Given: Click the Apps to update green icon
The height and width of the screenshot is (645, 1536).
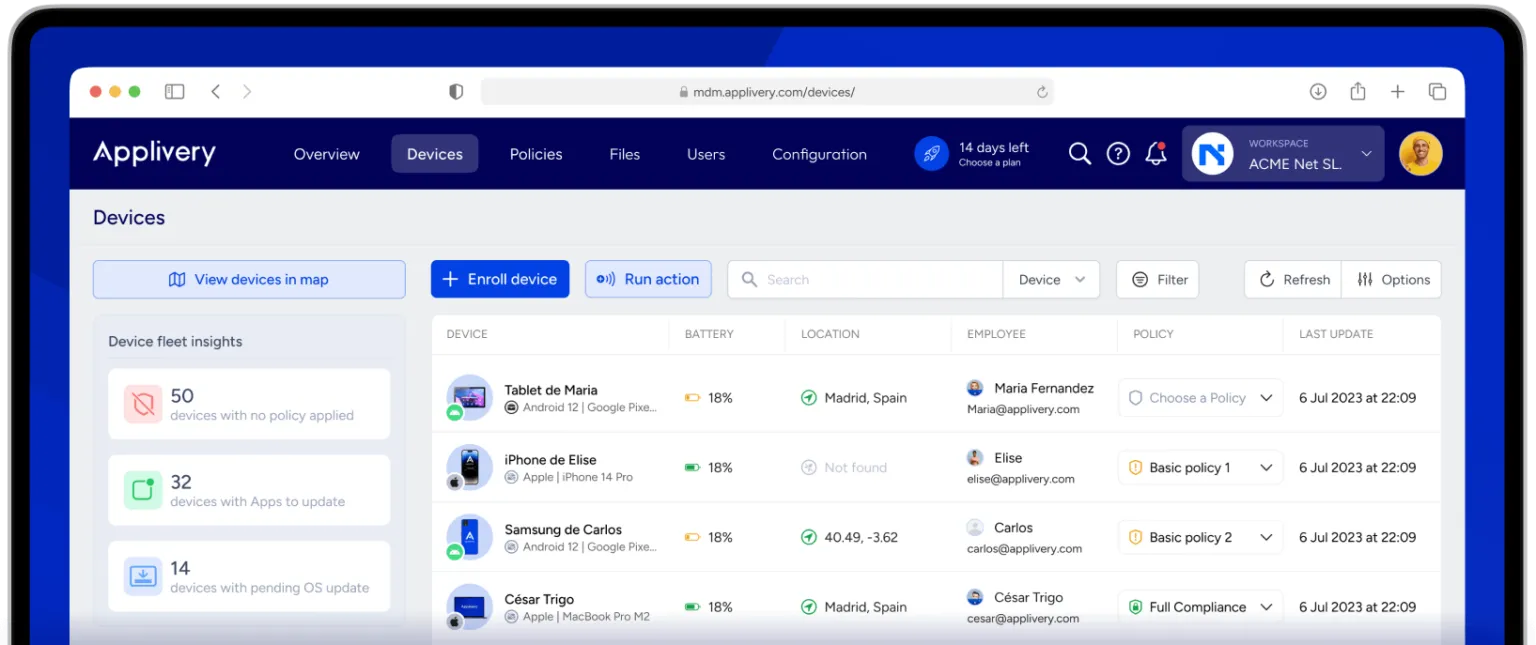Looking at the screenshot, I should (x=143, y=490).
